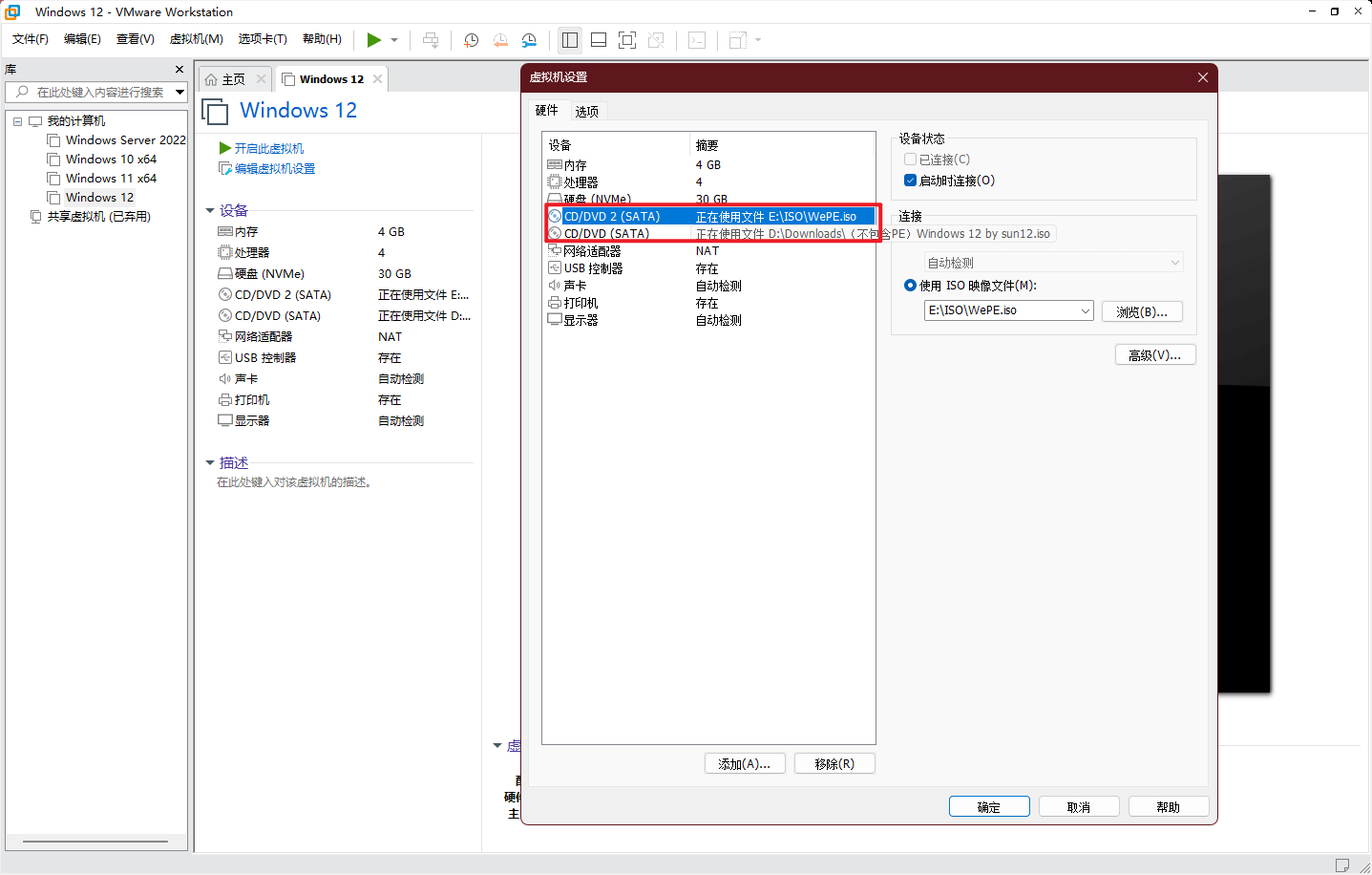Enter full screen mode from toolbar
The width and height of the screenshot is (1372, 875).
point(627,40)
